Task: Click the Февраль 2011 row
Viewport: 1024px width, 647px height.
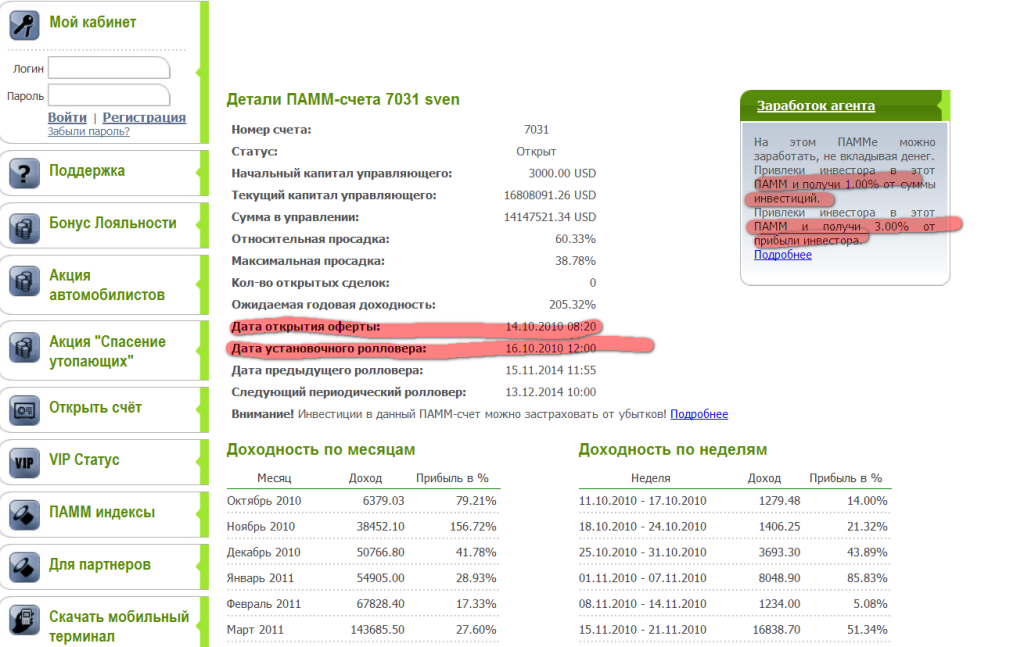Action: (363, 604)
